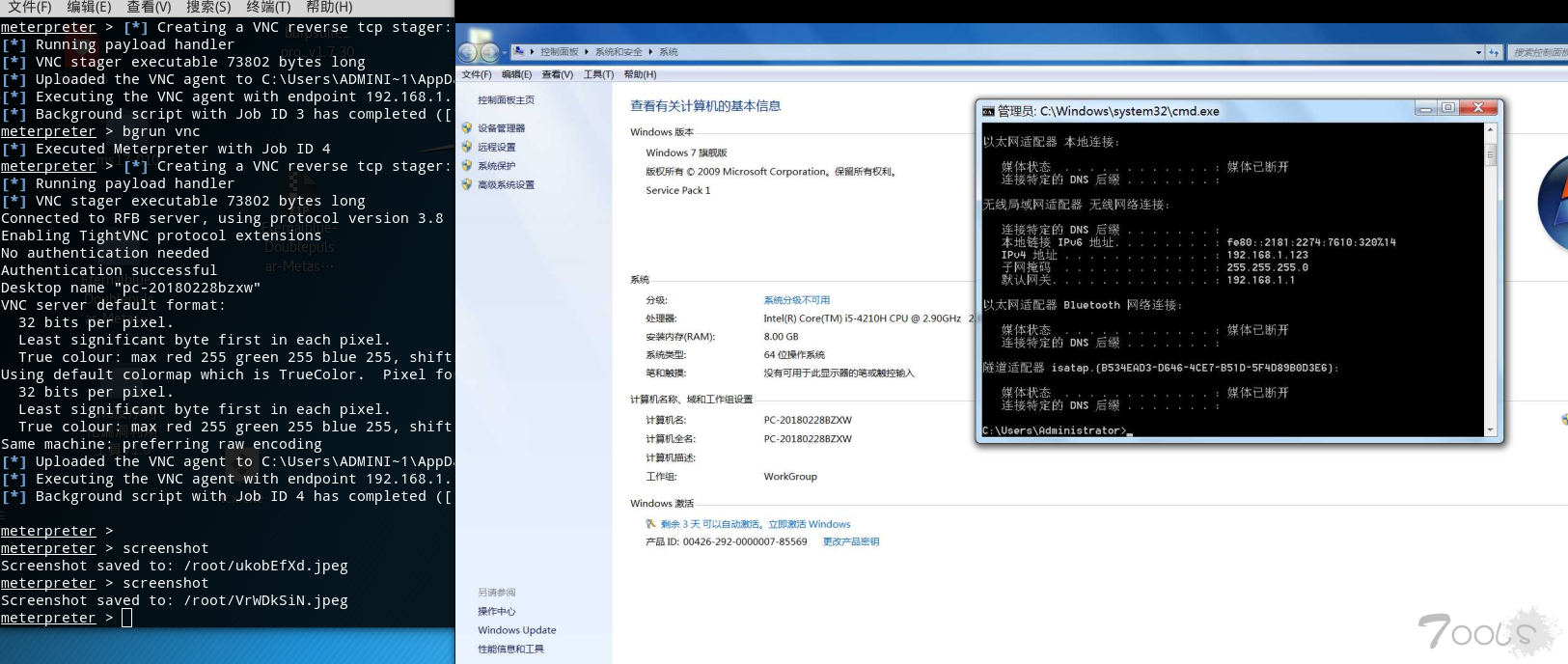Open the 控制面板主页 sidebar link
Image resolution: width=1568 pixels, height=664 pixels.
(x=506, y=100)
